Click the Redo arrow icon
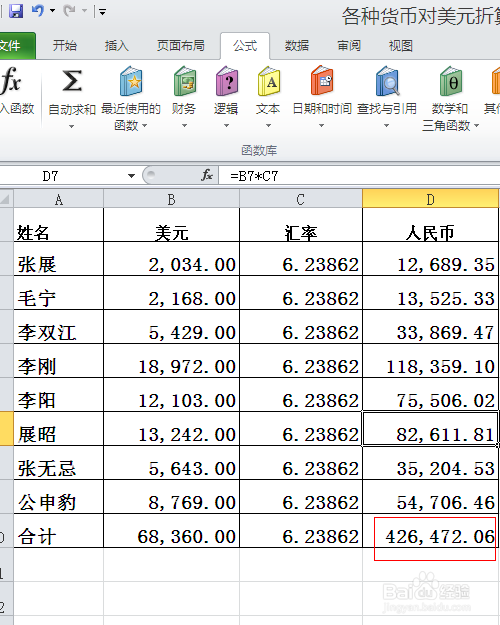The width and height of the screenshot is (500, 625). [x=69, y=11]
